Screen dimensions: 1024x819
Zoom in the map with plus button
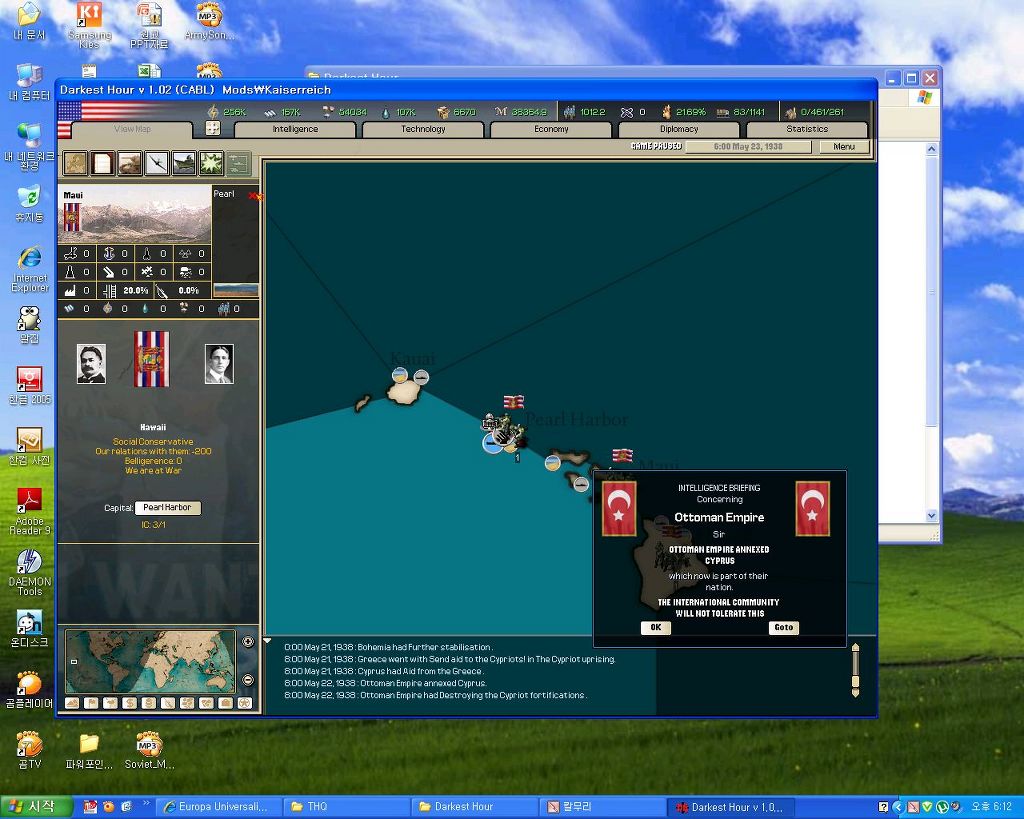point(248,641)
